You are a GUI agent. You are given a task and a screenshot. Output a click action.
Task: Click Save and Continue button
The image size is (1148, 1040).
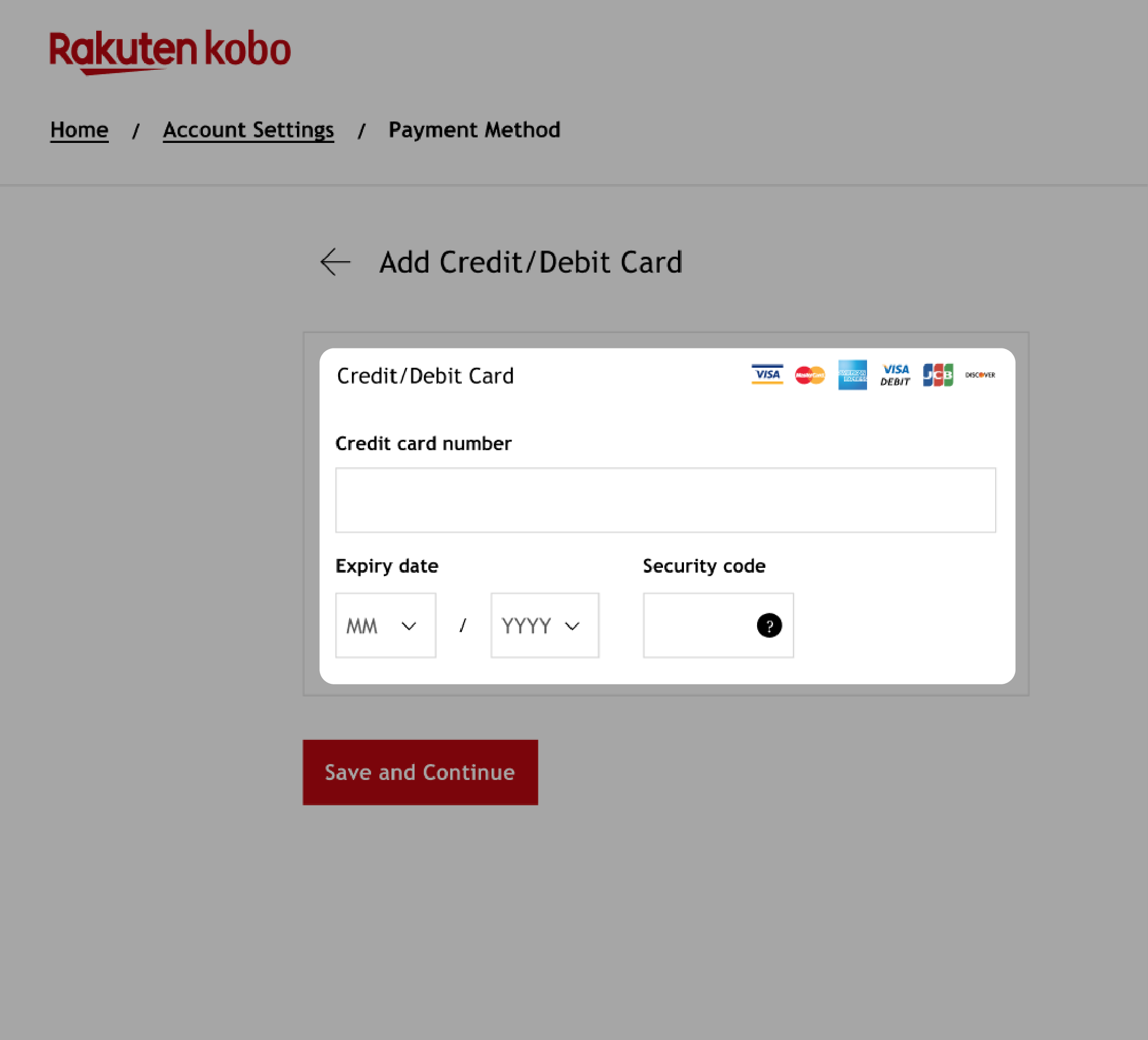tap(420, 772)
